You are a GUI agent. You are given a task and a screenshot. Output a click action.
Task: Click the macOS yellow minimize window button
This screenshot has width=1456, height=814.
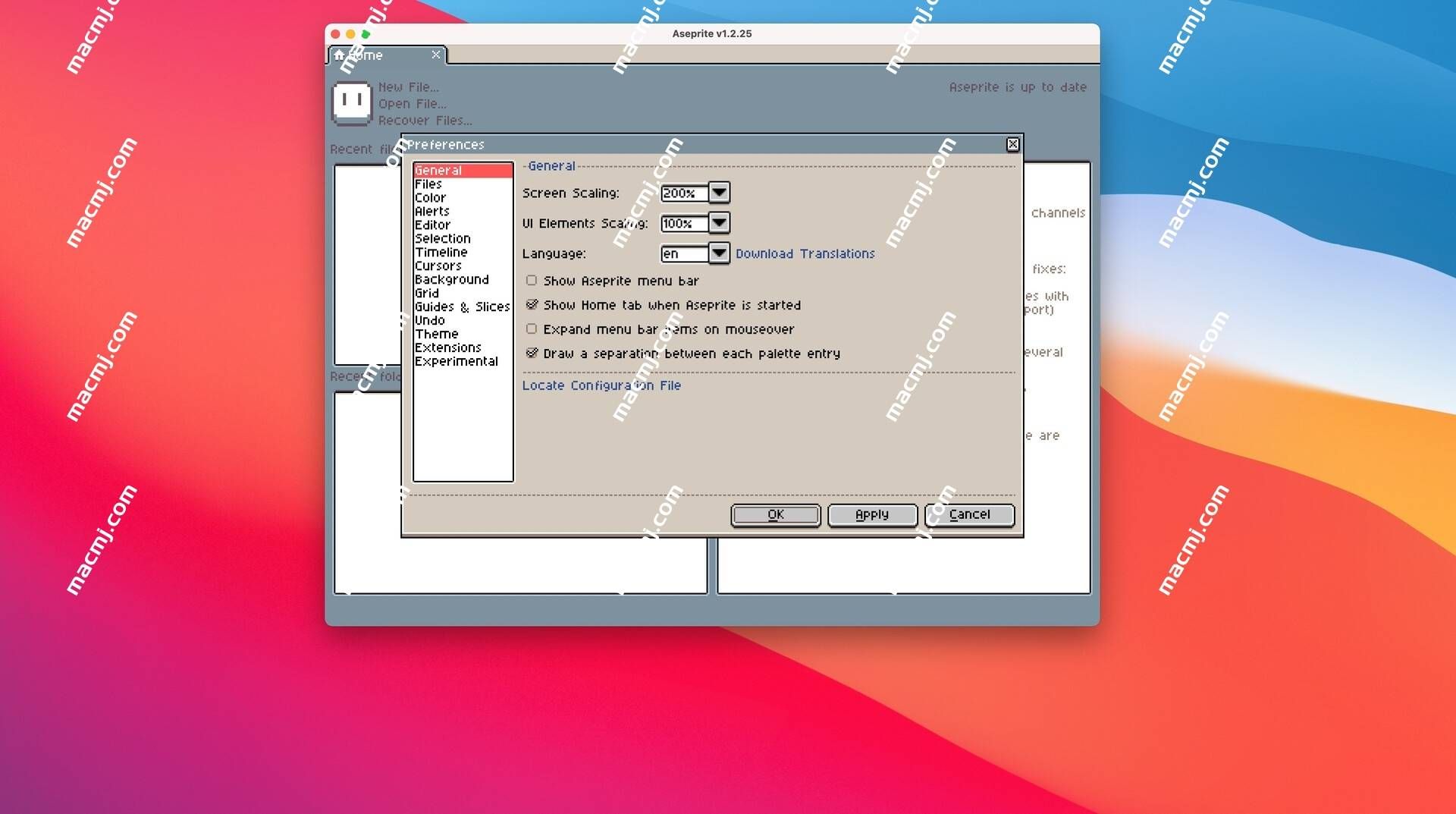coord(350,34)
